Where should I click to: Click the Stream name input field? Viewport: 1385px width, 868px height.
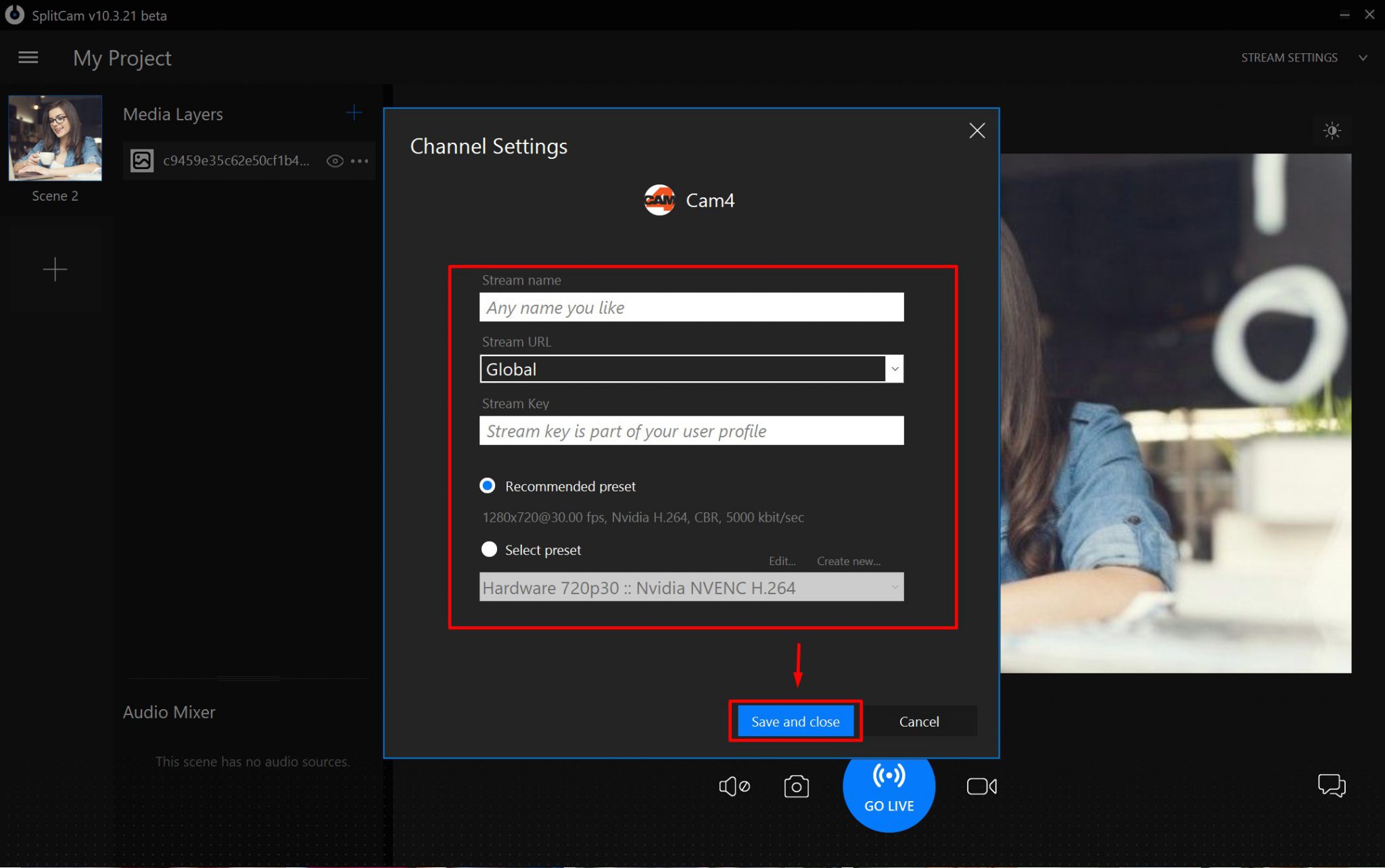tap(691, 308)
